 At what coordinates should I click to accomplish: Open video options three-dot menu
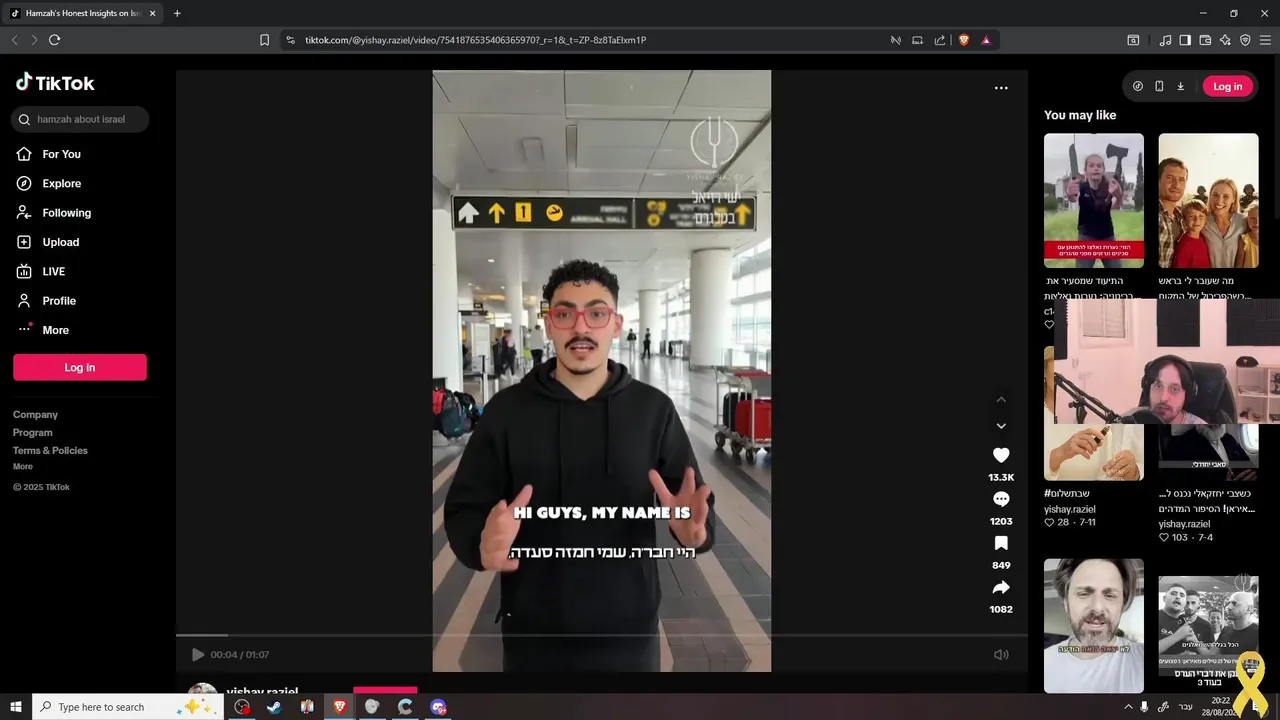pyautogui.click(x=1001, y=88)
